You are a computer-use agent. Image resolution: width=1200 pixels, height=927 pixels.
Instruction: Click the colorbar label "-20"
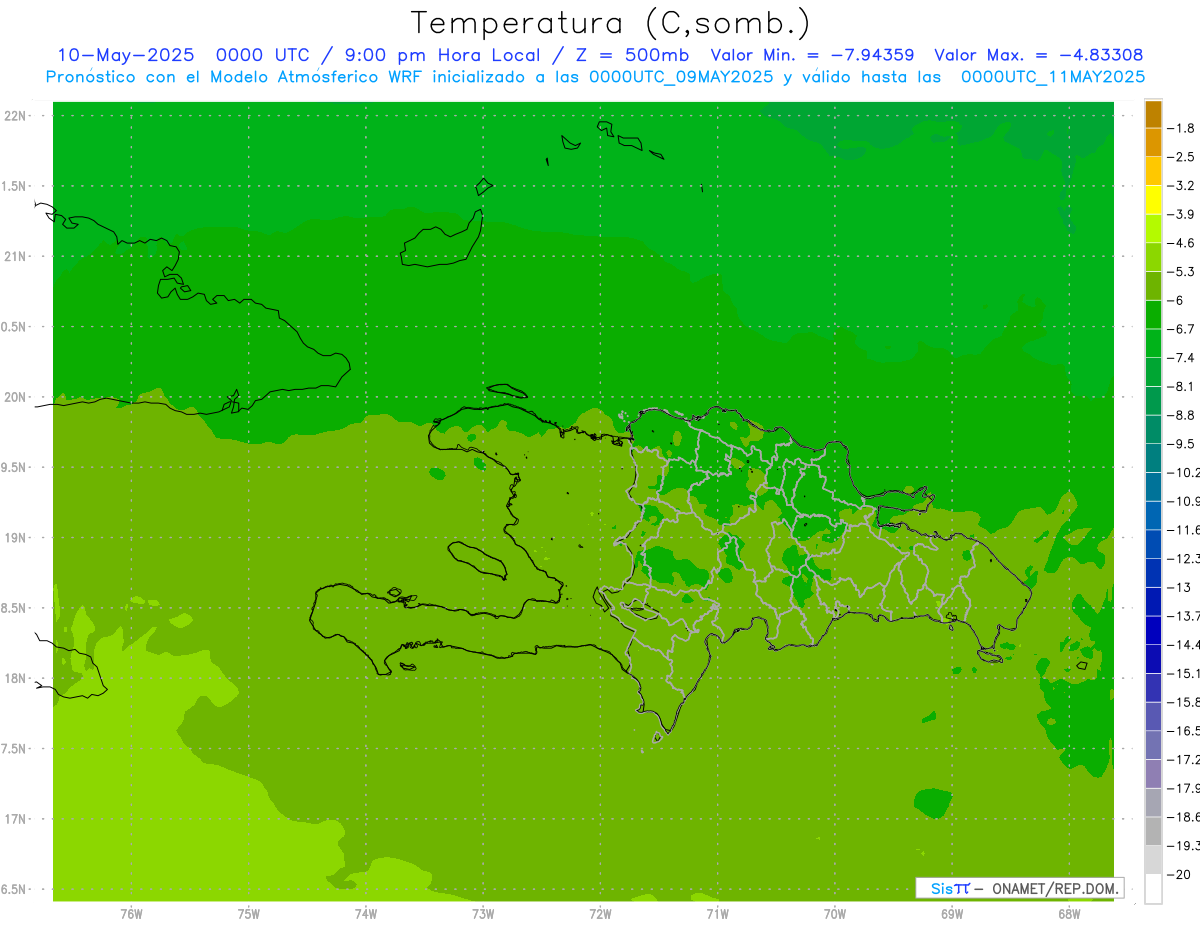click(1181, 874)
